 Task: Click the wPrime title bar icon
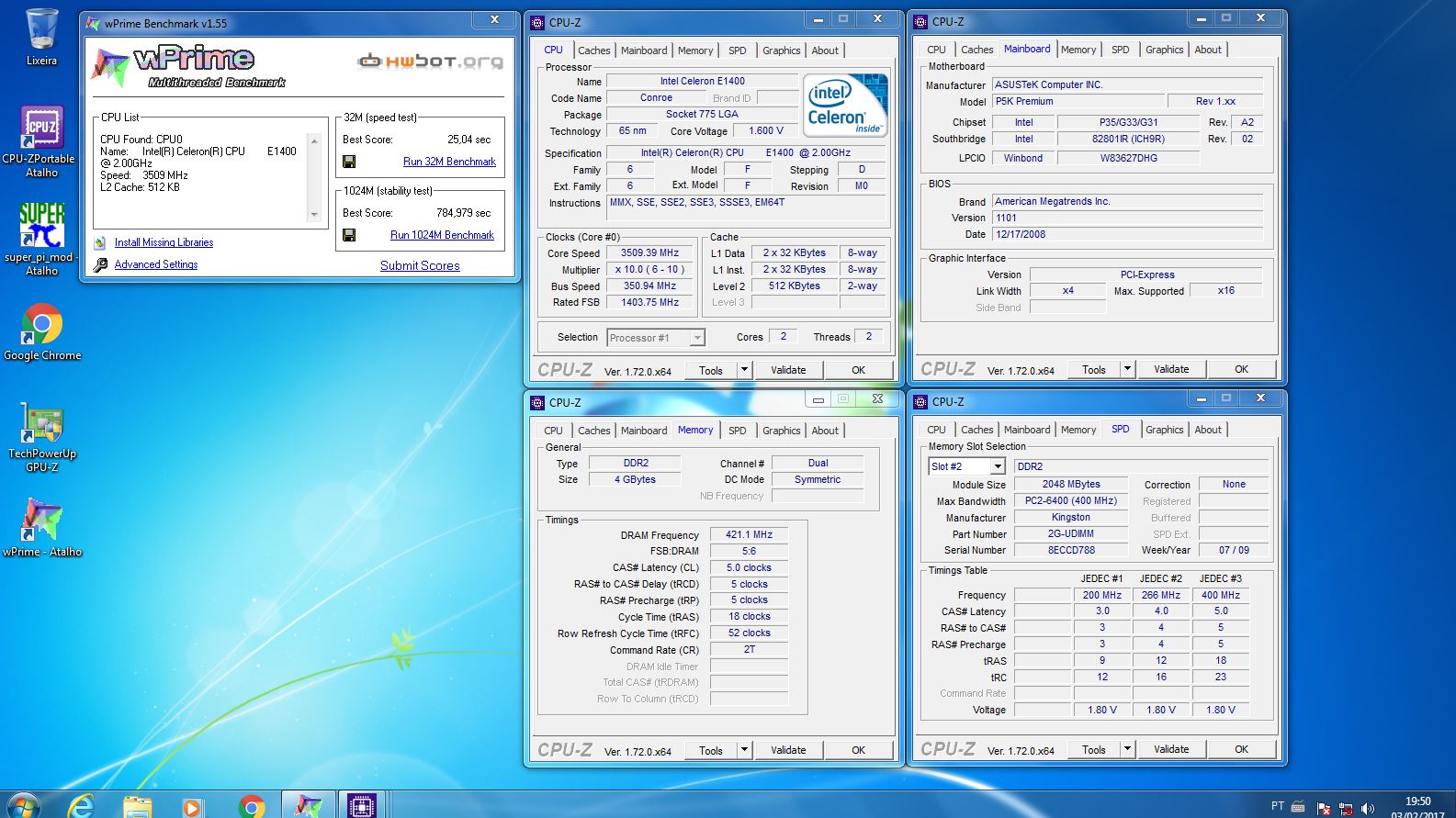click(x=93, y=23)
